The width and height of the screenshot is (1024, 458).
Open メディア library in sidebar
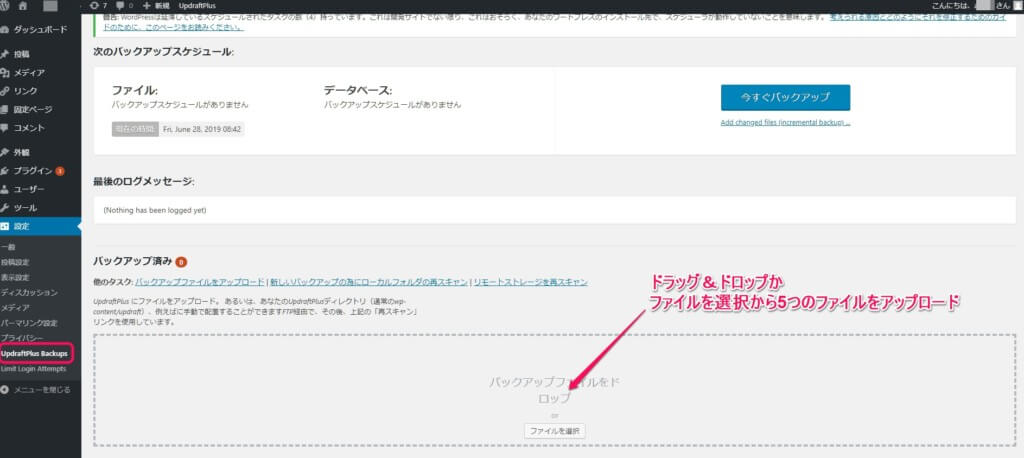[28, 72]
